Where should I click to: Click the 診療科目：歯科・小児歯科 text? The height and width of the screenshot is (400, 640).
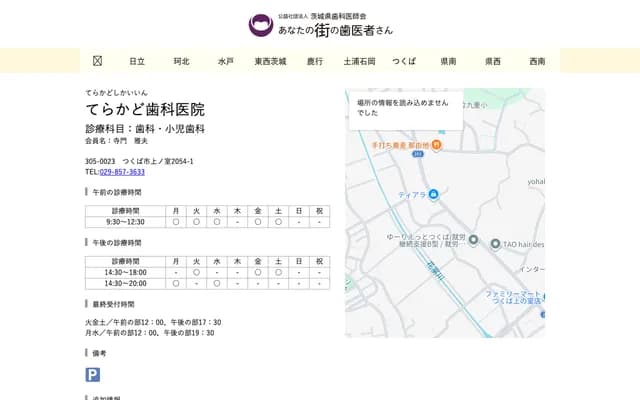point(145,129)
